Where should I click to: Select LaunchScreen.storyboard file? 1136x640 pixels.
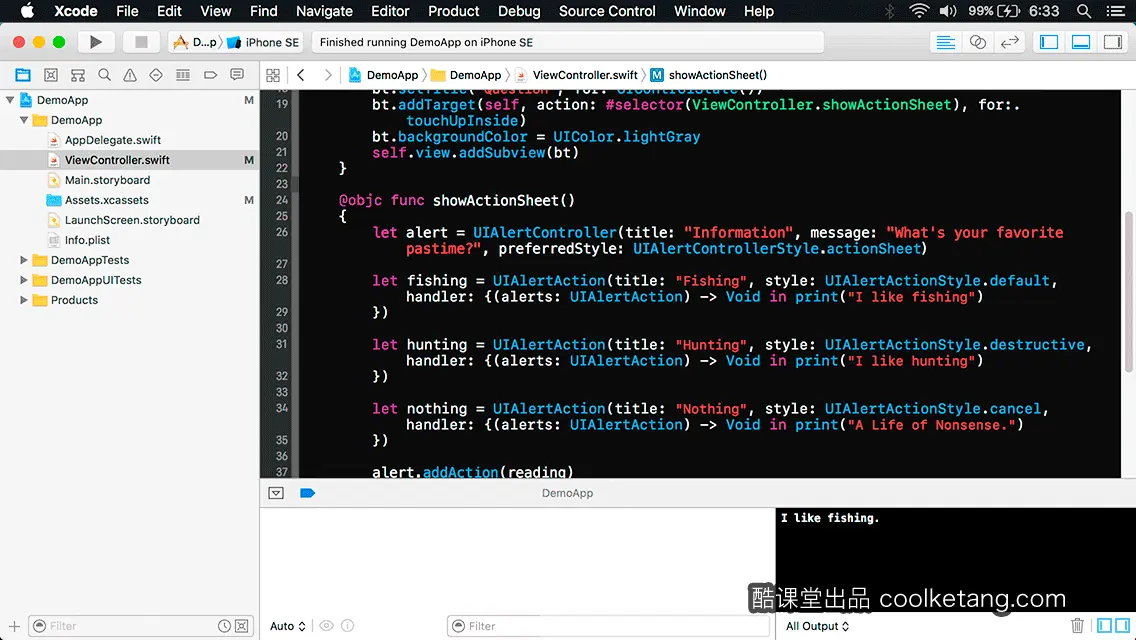[x=132, y=220]
